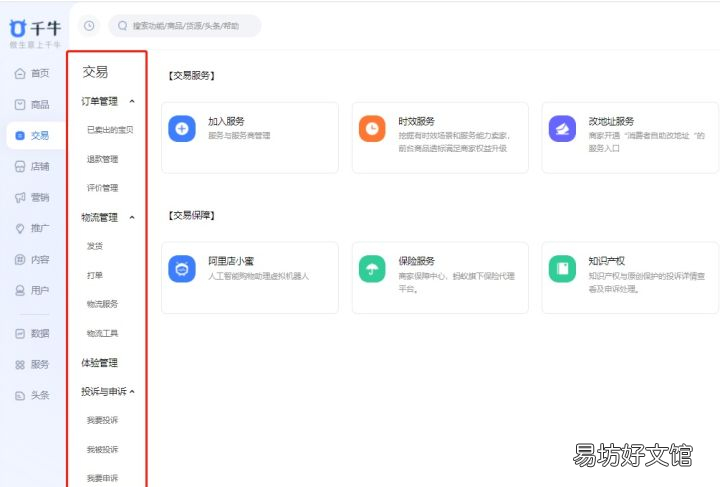Open 退款管理
The width and height of the screenshot is (720, 487).
tap(102, 159)
